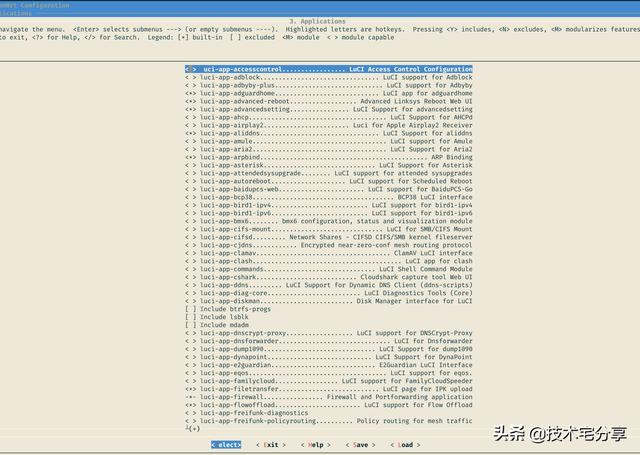Select the luci-app-clamav row
Viewport: 640px width, 455px height.
click(x=329, y=253)
